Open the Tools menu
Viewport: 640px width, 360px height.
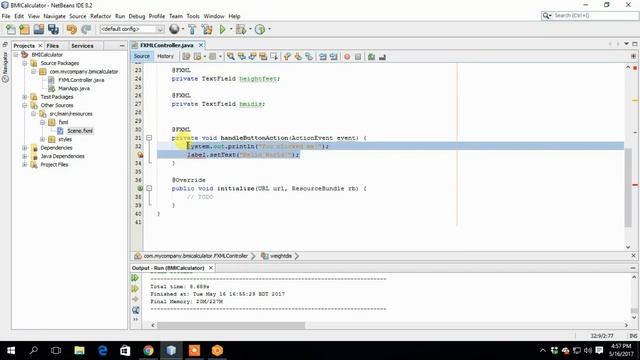click(193, 16)
